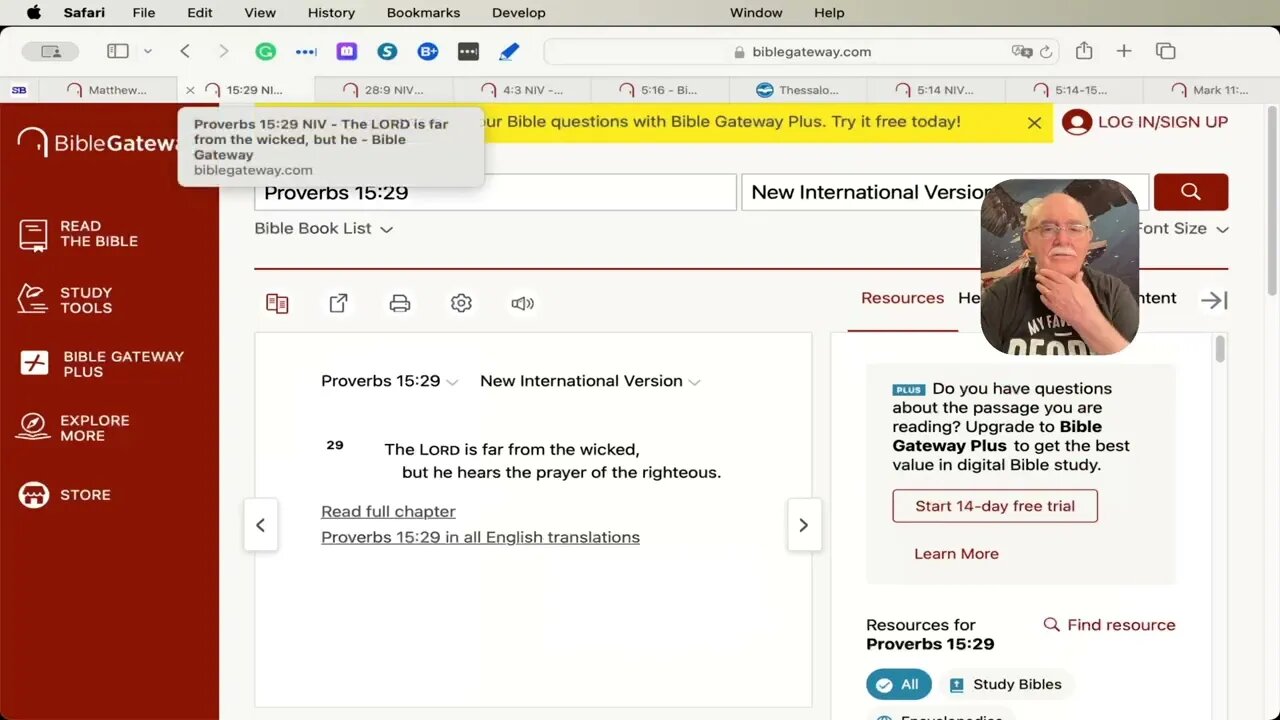This screenshot has height=720, width=1280.
Task: Open Explore More in sidebar
Action: (75, 428)
